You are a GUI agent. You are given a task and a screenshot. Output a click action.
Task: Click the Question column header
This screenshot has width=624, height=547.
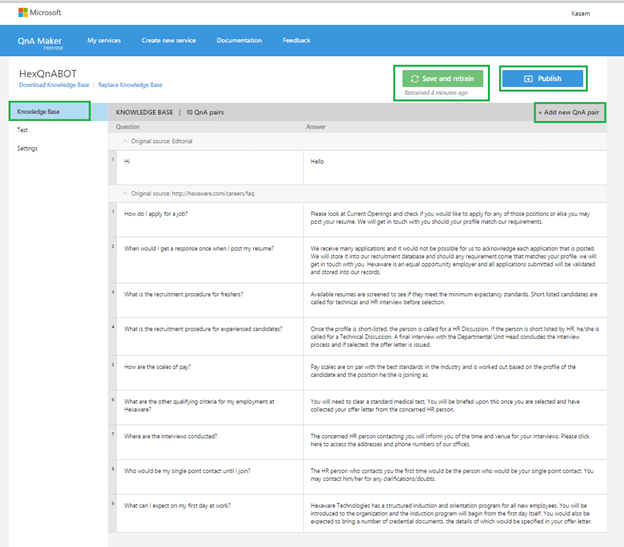pyautogui.click(x=128, y=127)
